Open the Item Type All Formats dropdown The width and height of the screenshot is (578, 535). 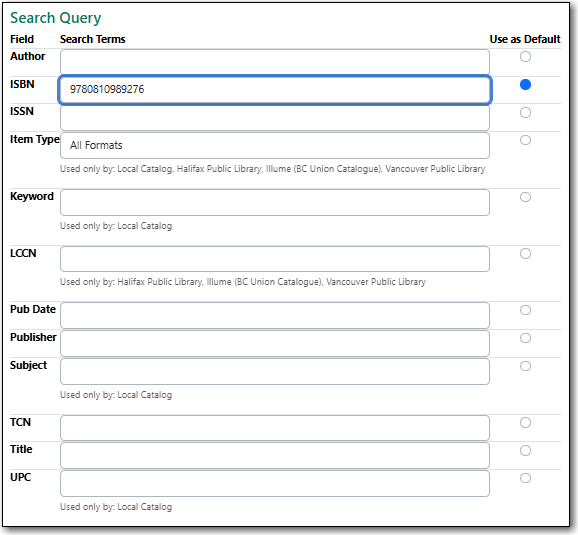275,146
